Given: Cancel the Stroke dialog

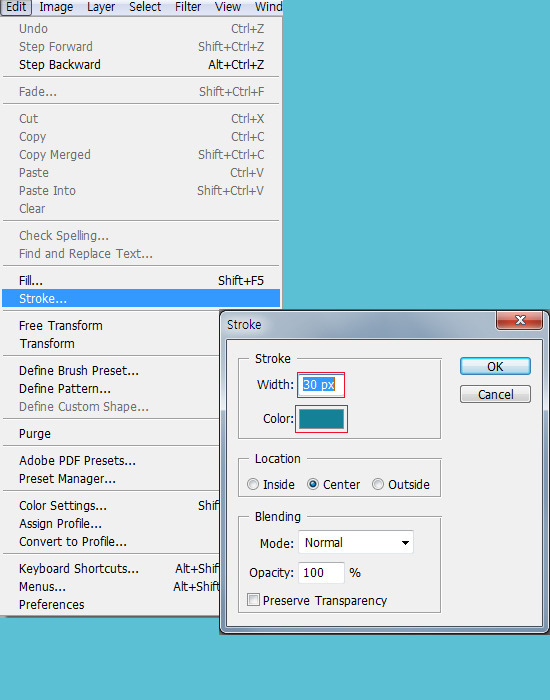Looking at the screenshot, I should [495, 395].
